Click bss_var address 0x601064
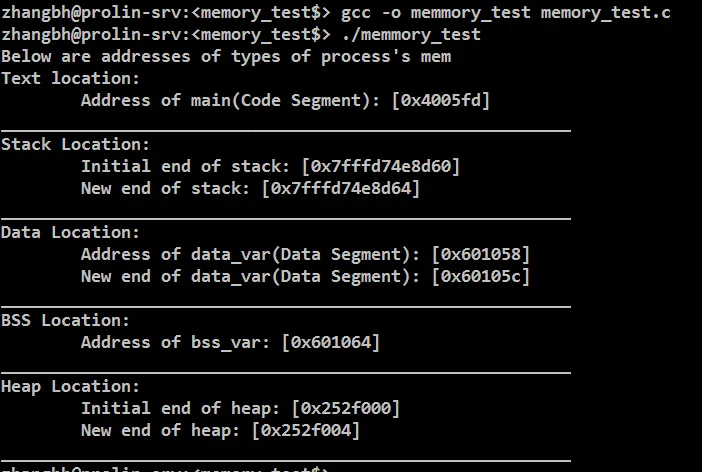Image resolution: width=702 pixels, height=472 pixels. tap(330, 342)
